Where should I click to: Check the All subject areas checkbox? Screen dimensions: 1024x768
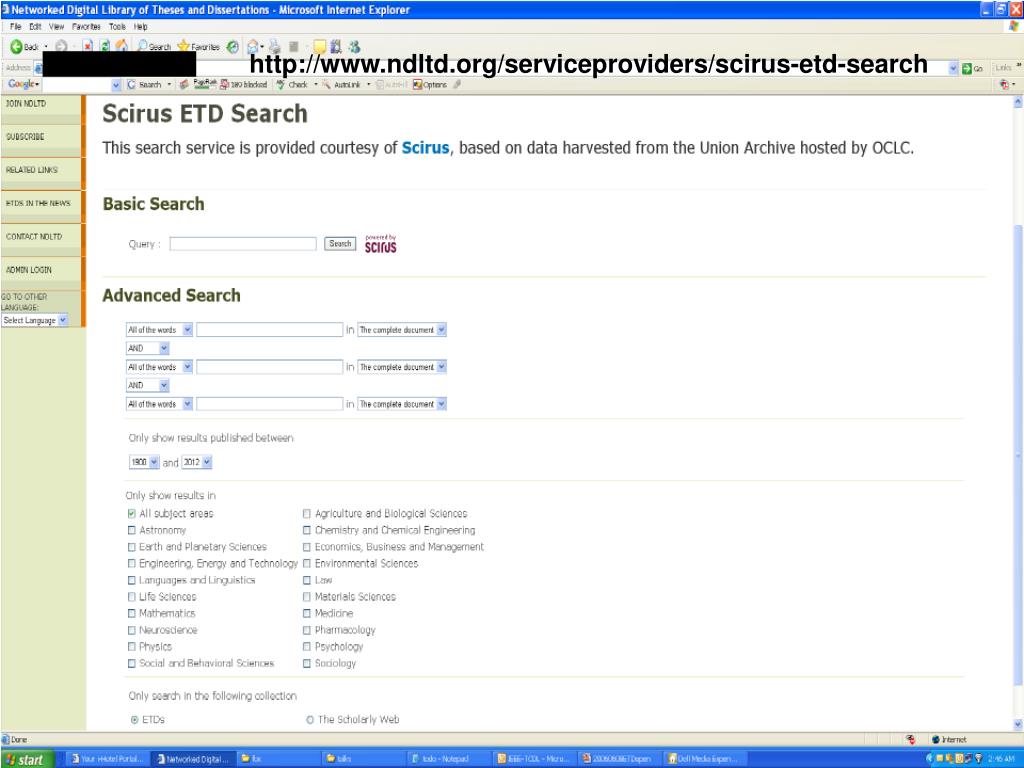[x=132, y=514]
